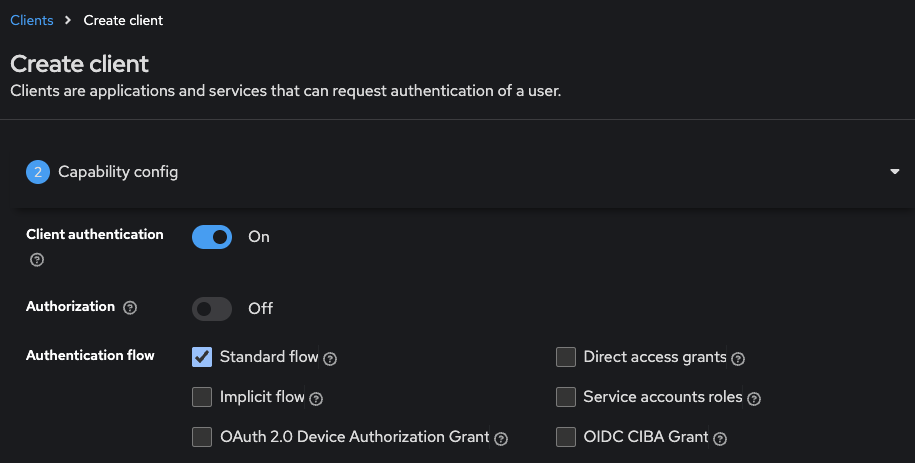Open the Implicit flow help icon
915x463 pixels.
pyautogui.click(x=316, y=398)
